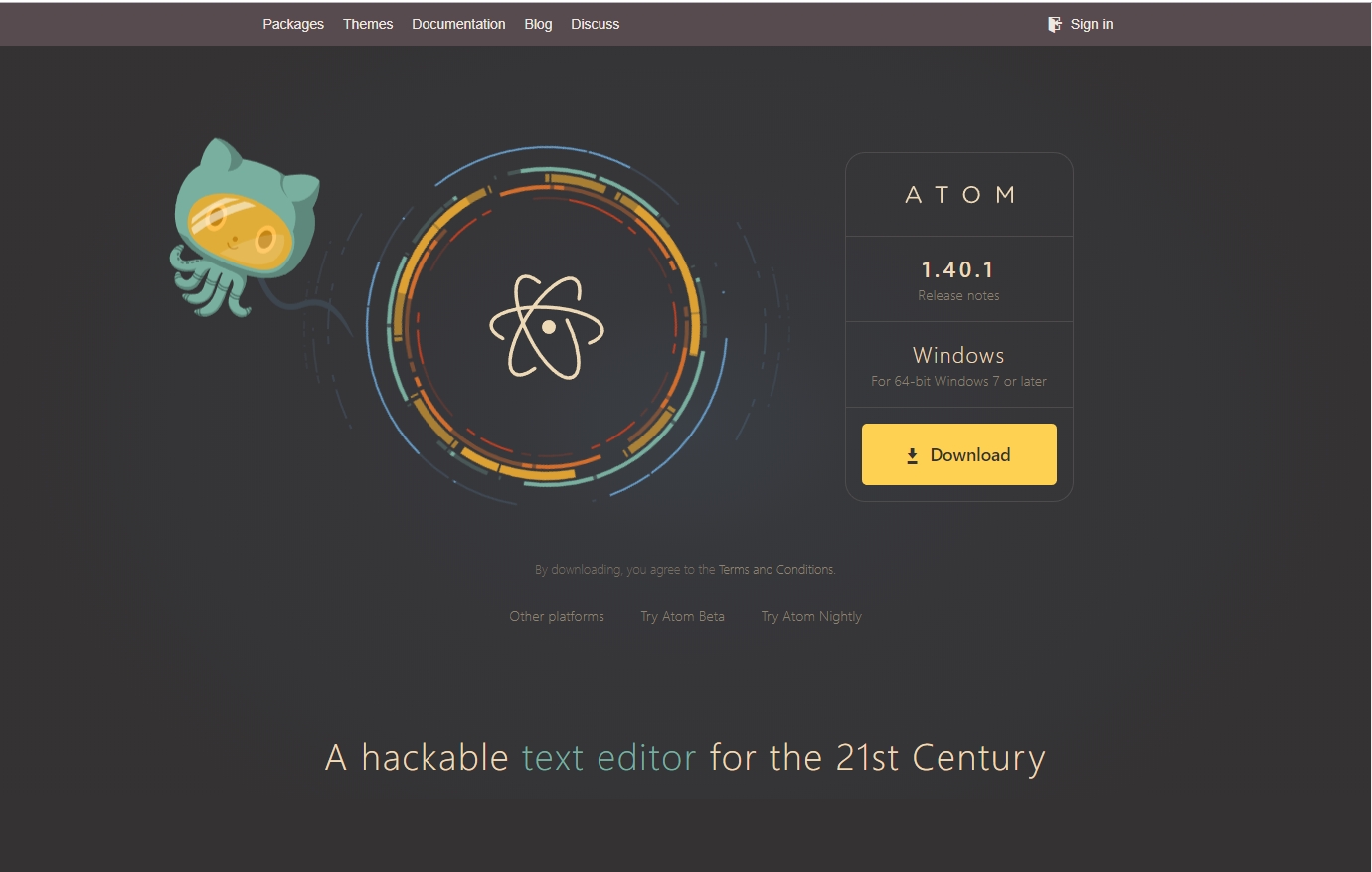Image resolution: width=1372 pixels, height=872 pixels.
Task: Click the yellow Download button
Action: coord(959,454)
